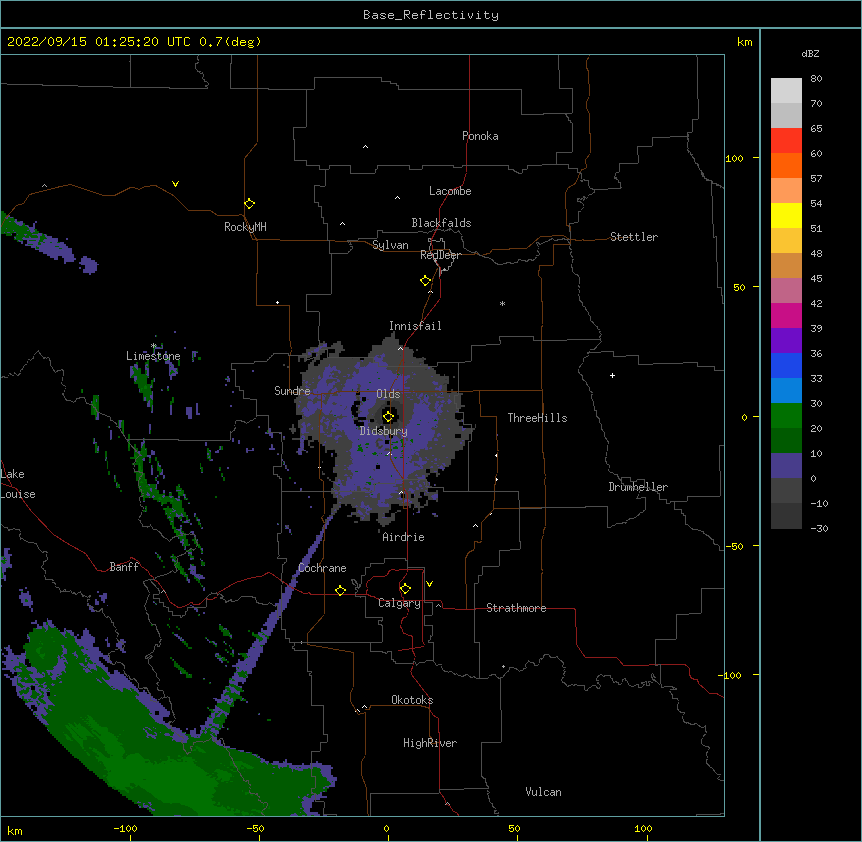862x842 pixels.
Task: Click the Innisfail city label
Action: click(x=415, y=326)
